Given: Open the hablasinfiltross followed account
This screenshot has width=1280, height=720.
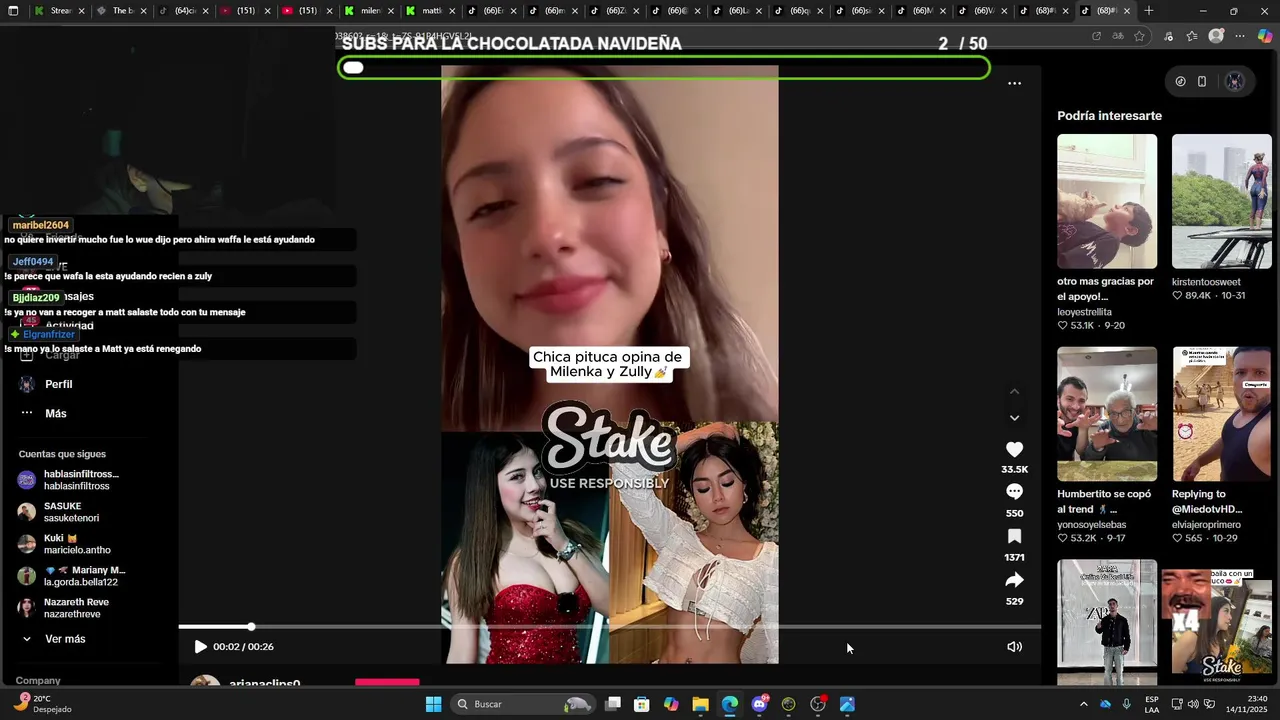Looking at the screenshot, I should point(70,480).
